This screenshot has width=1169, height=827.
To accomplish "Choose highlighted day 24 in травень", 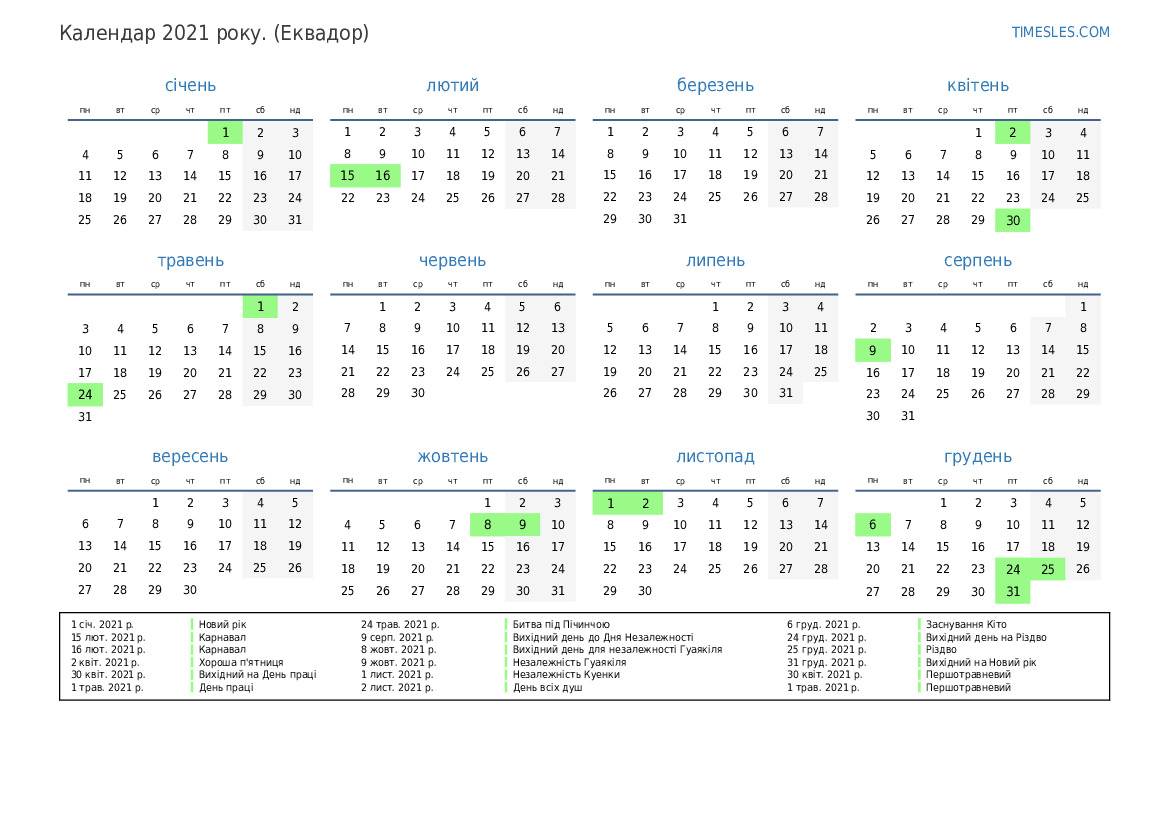I will click(x=85, y=395).
